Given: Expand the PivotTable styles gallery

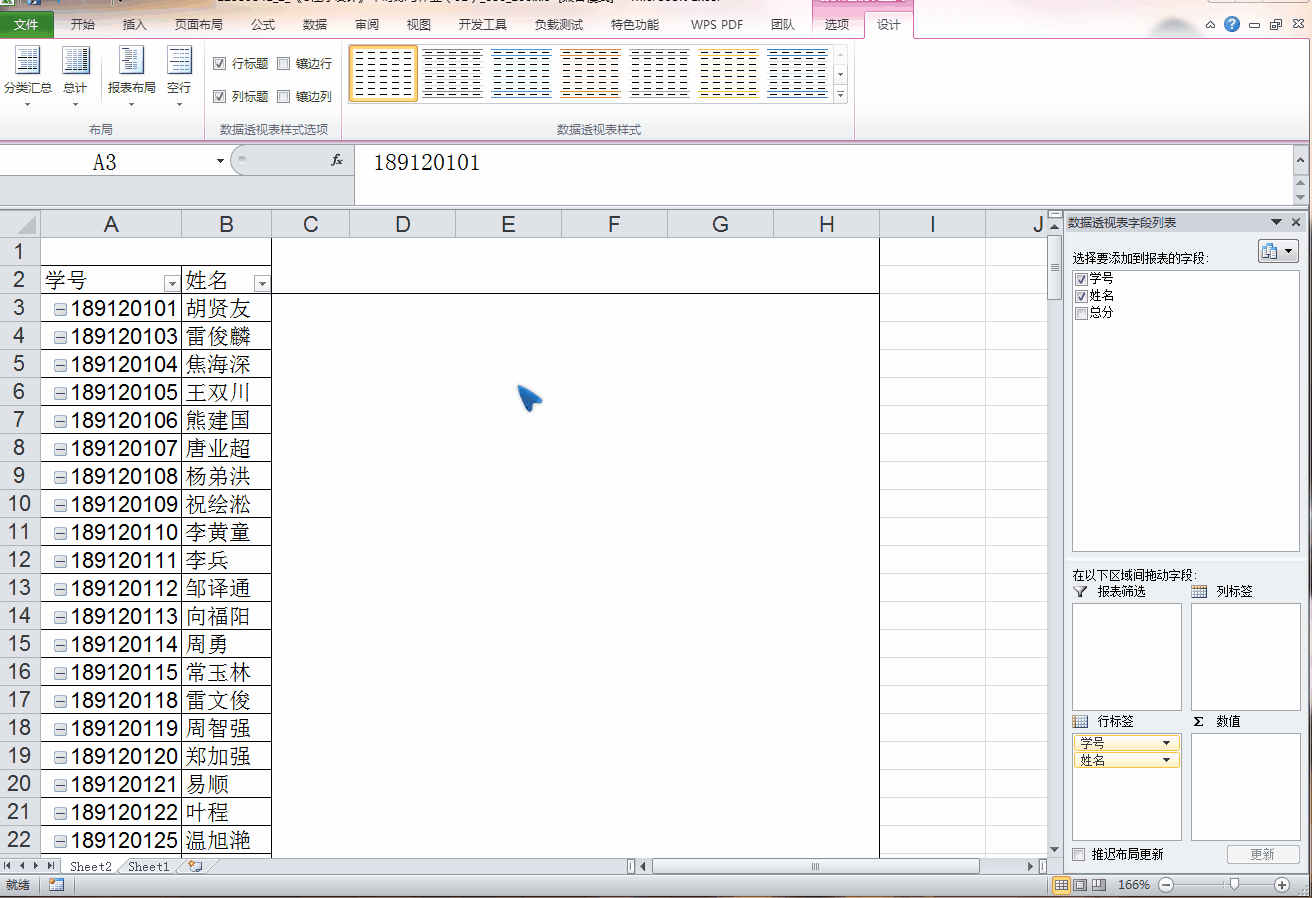Looking at the screenshot, I should point(840,95).
